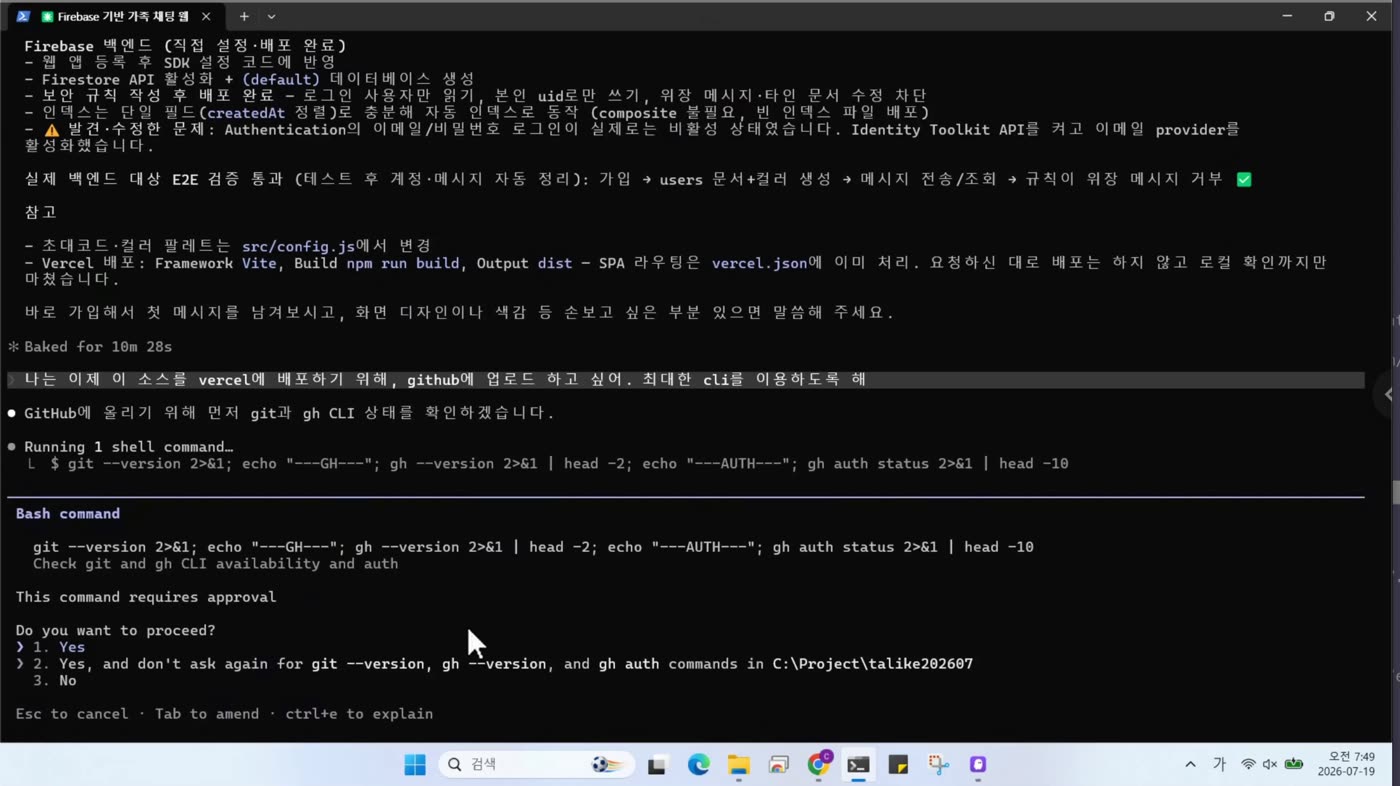Open the purple app icon on taskbar
The image size is (1400, 786).
click(978, 765)
